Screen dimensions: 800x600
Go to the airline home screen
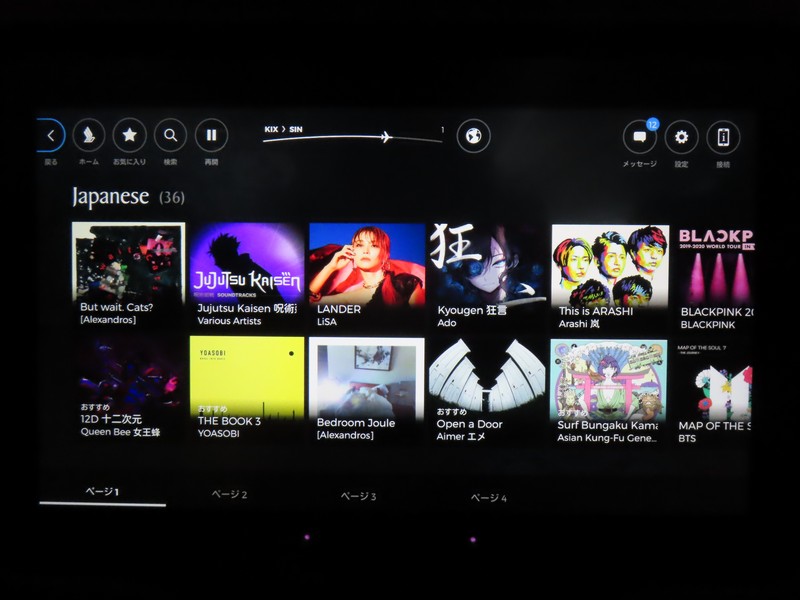(89, 135)
